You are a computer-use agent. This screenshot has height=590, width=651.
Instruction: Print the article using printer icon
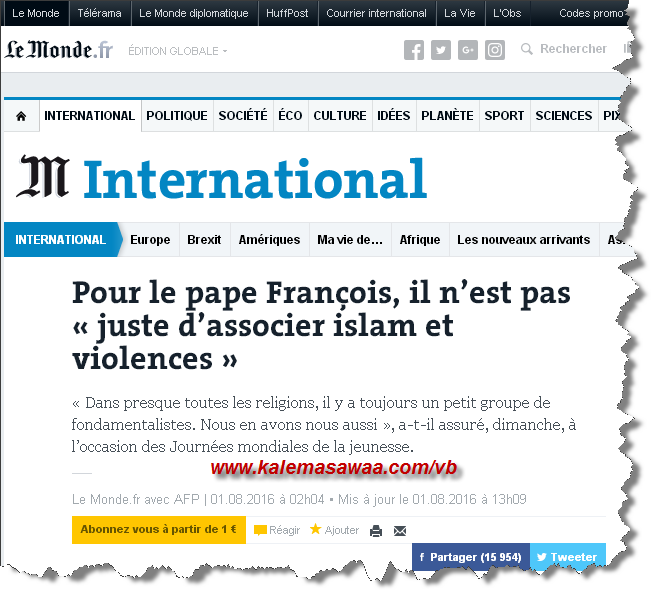(x=376, y=531)
